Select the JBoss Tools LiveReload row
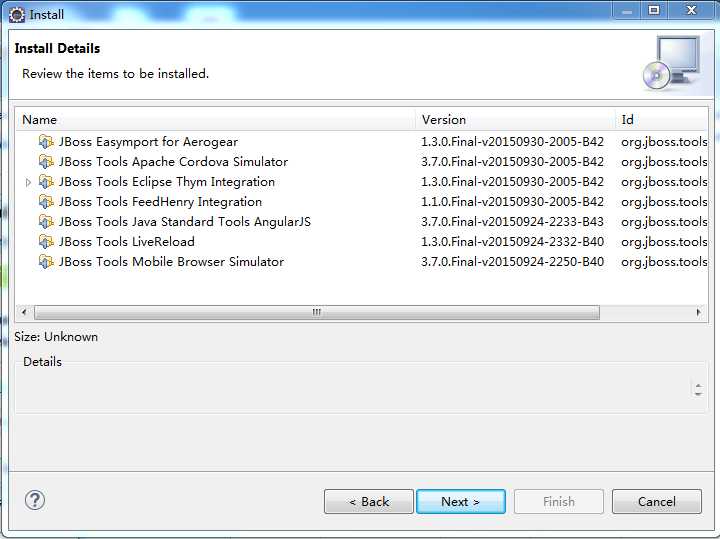 coord(362,241)
